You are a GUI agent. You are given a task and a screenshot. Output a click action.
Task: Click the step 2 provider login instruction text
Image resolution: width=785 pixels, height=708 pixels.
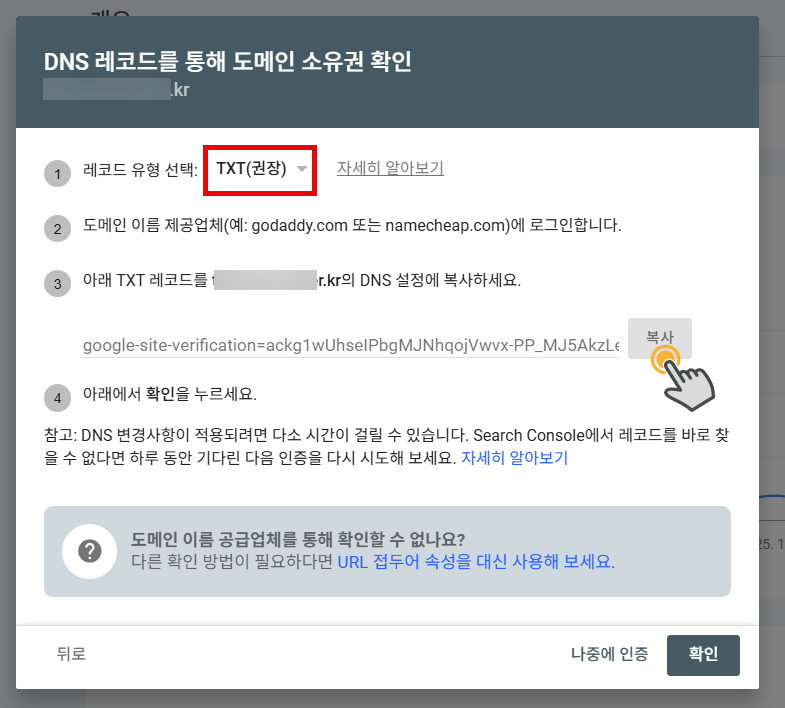tap(352, 225)
